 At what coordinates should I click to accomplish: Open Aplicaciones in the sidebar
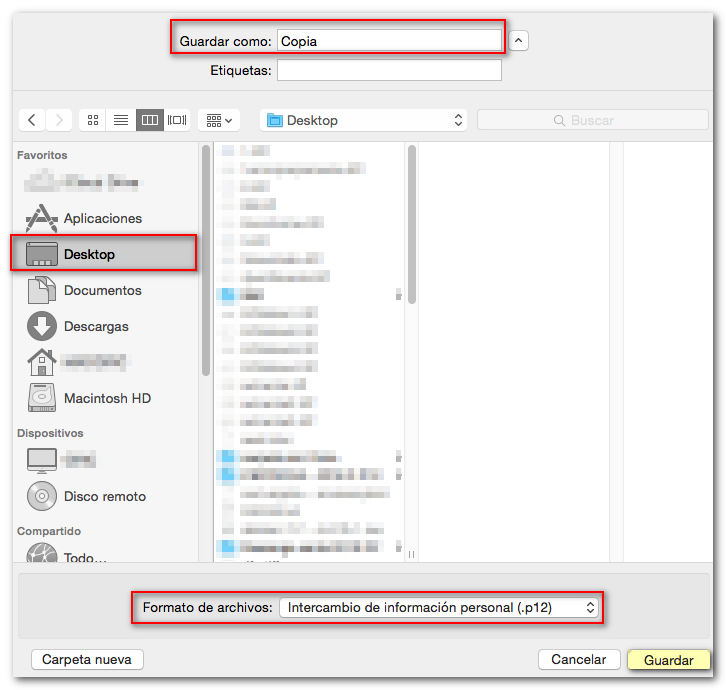point(102,218)
